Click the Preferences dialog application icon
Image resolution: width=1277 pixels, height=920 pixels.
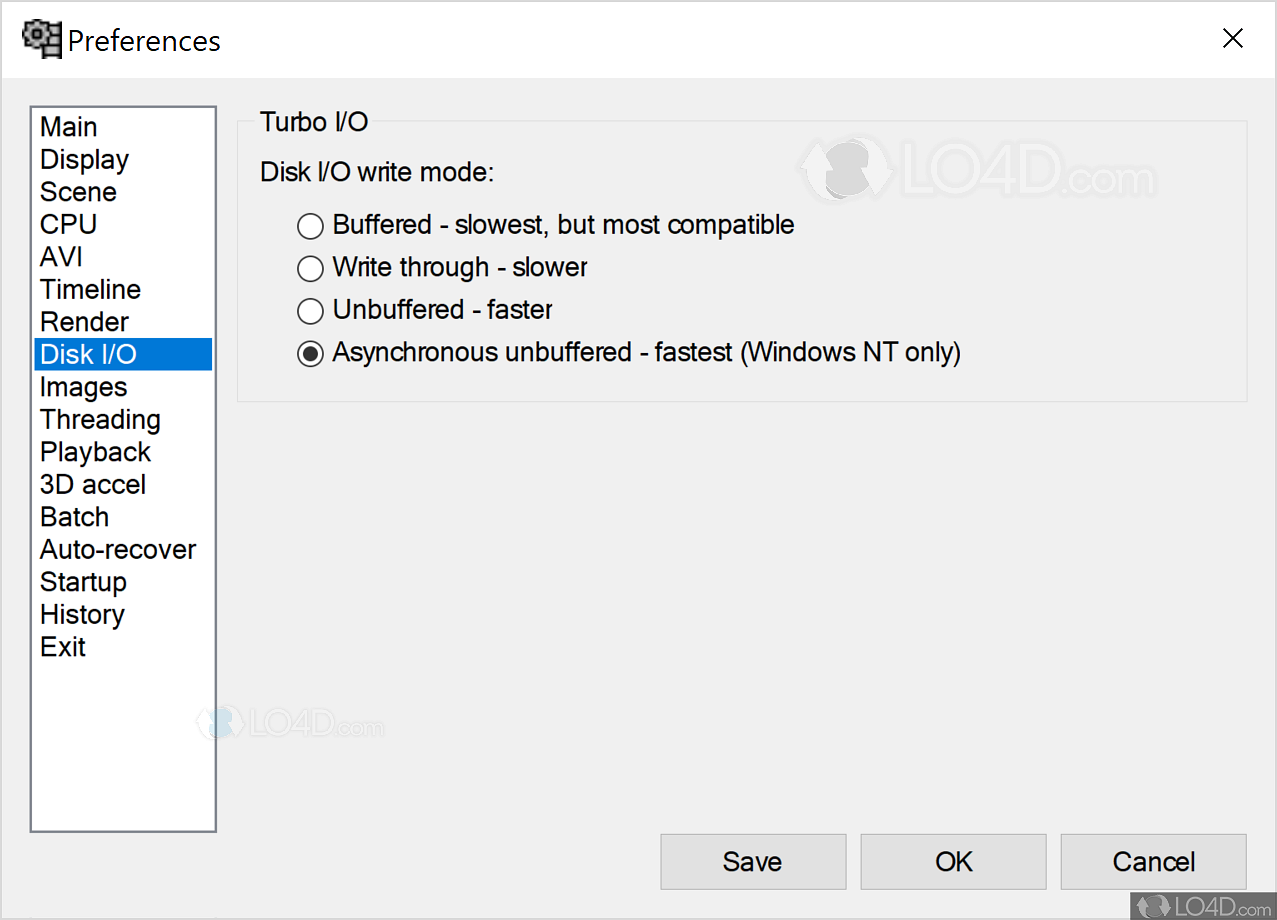pyautogui.click(x=42, y=39)
